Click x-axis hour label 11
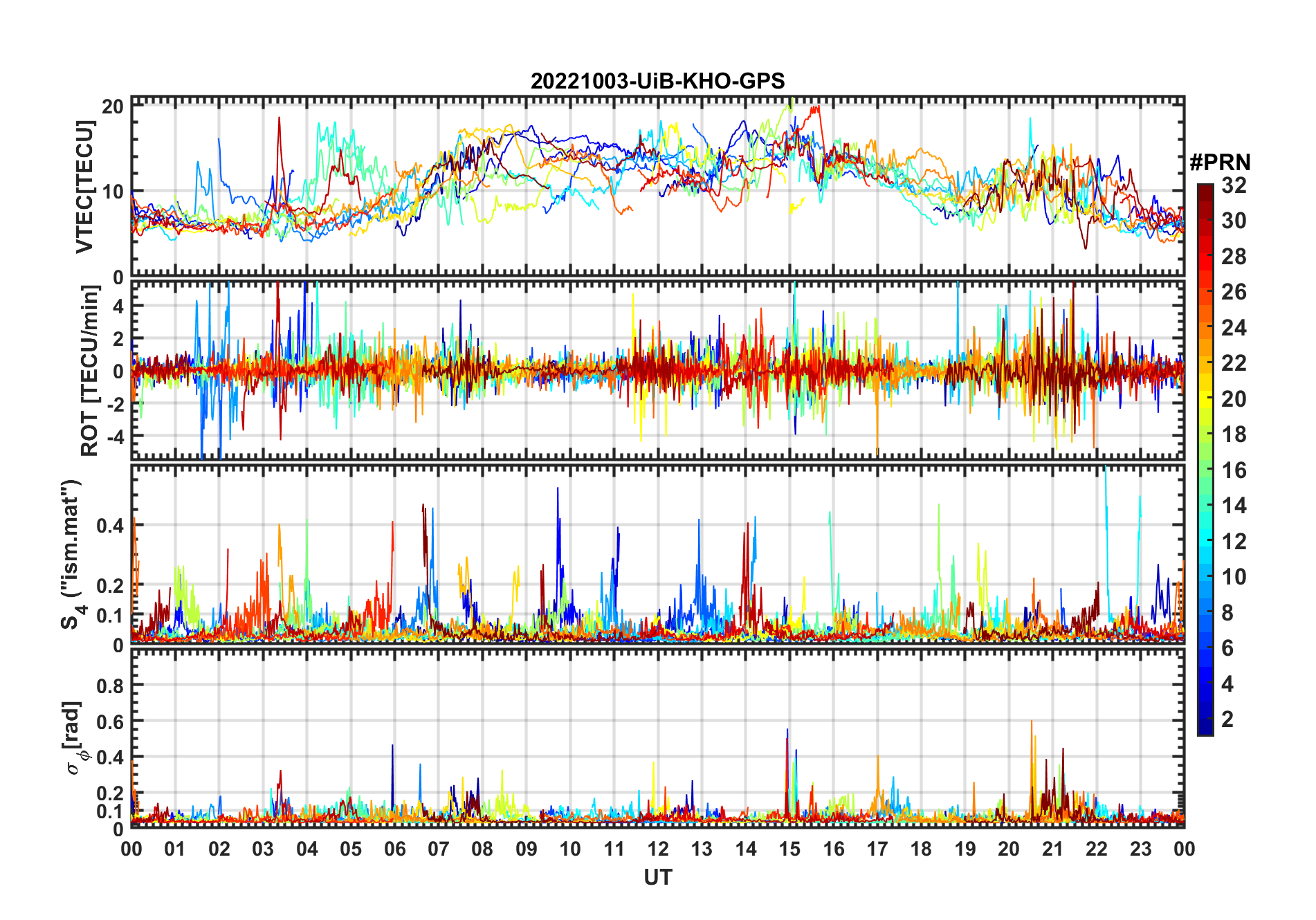This screenshot has width=1316, height=920. coord(614,849)
